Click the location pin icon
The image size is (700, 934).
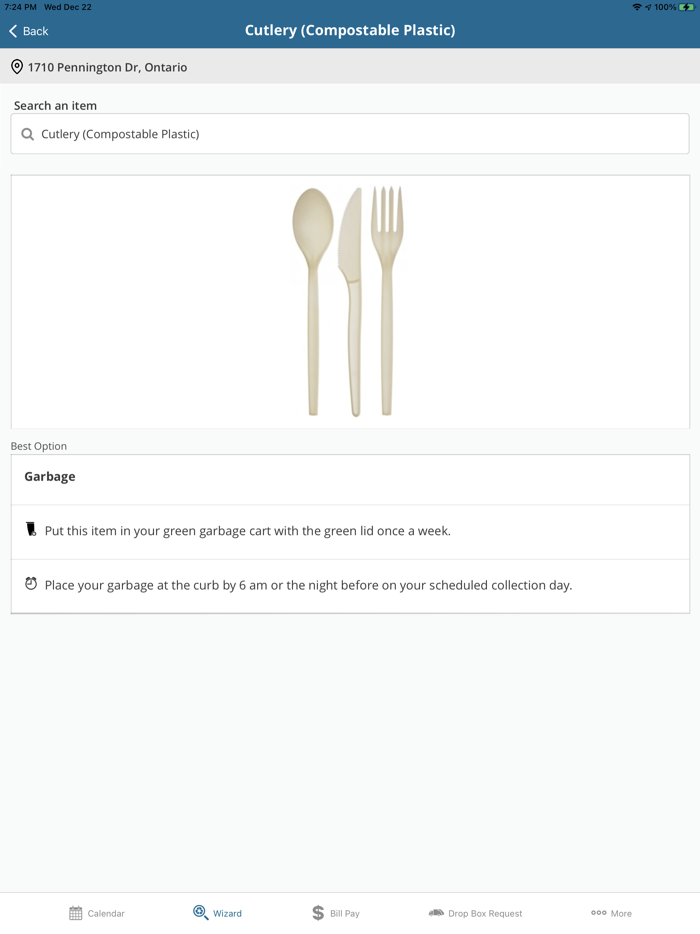(17, 67)
